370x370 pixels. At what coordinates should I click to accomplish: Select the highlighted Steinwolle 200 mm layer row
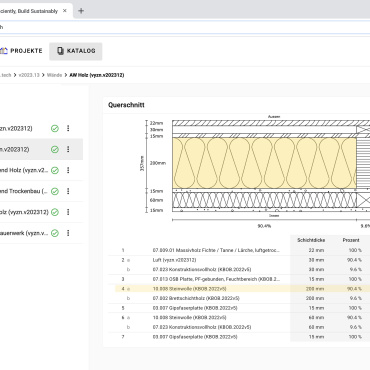click(x=242, y=289)
